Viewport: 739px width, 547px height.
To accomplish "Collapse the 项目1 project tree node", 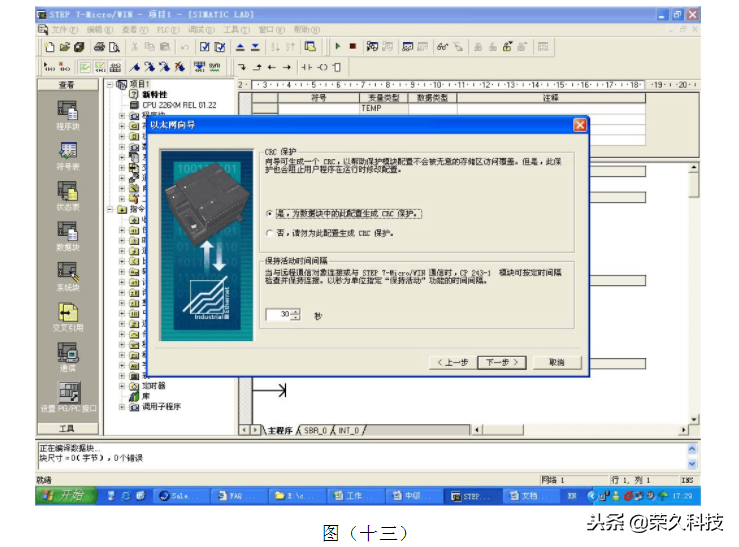I will pyautogui.click(x=111, y=85).
